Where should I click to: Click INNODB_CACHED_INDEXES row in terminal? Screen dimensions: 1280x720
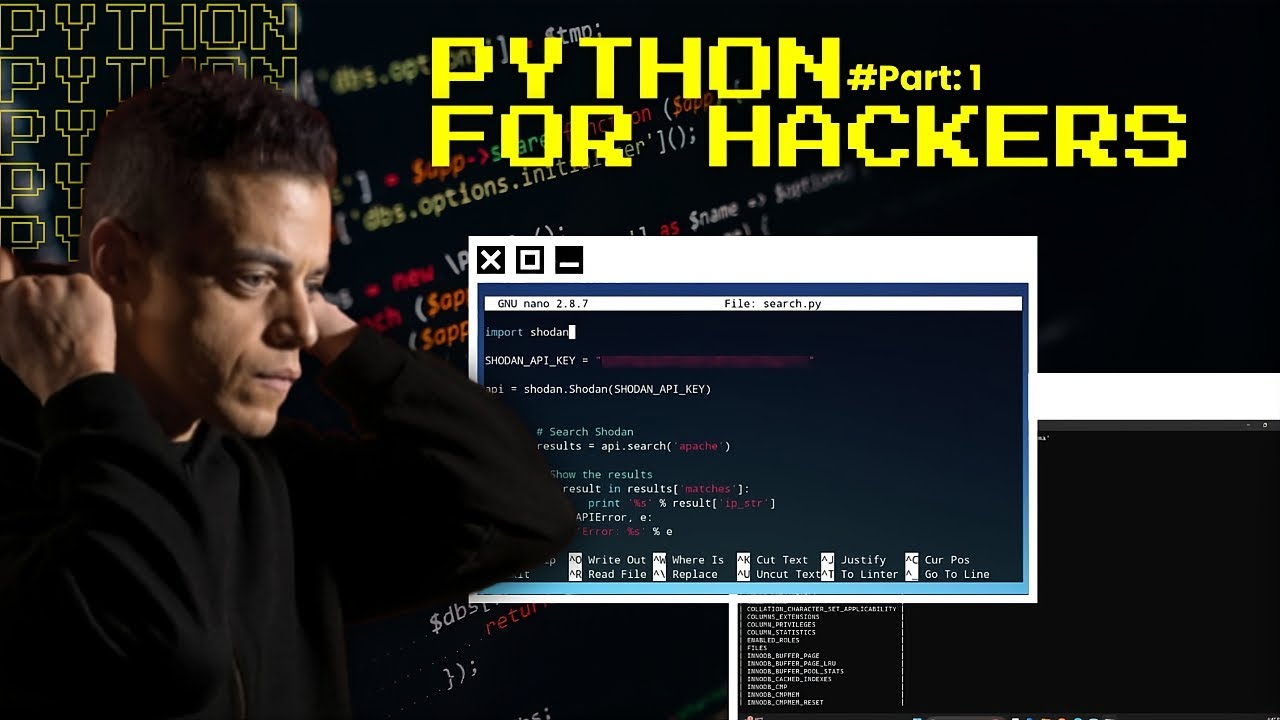pyautogui.click(x=789, y=679)
